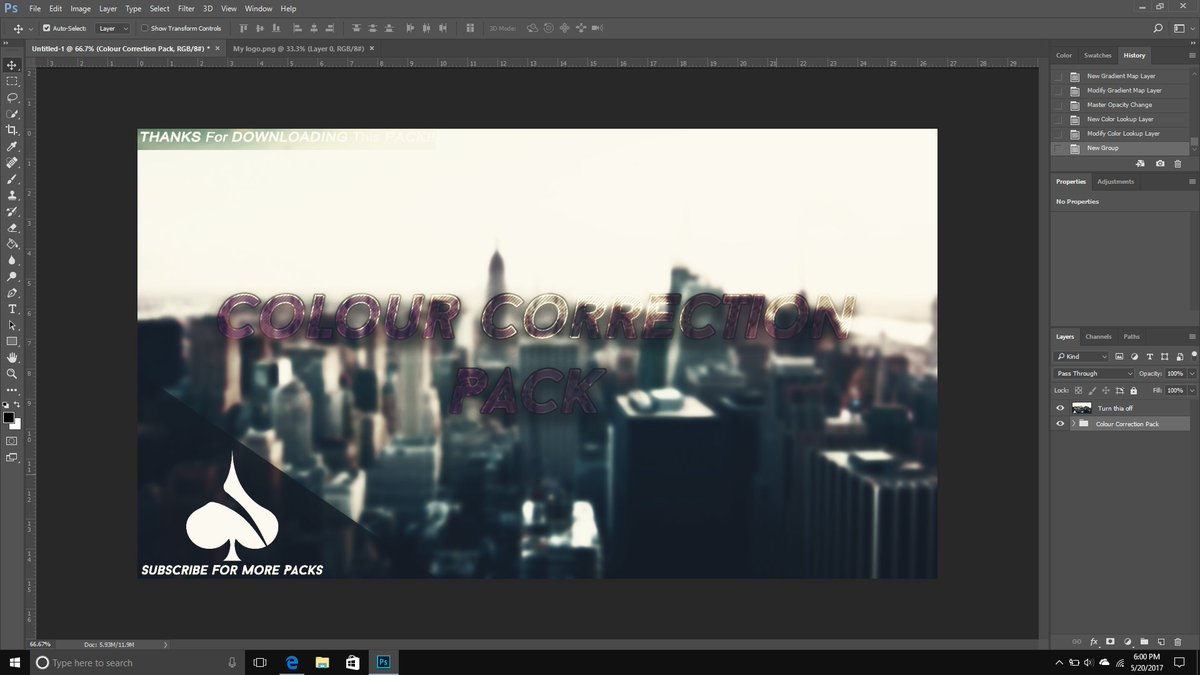
Task: Select the Pen tool
Action: (12, 293)
